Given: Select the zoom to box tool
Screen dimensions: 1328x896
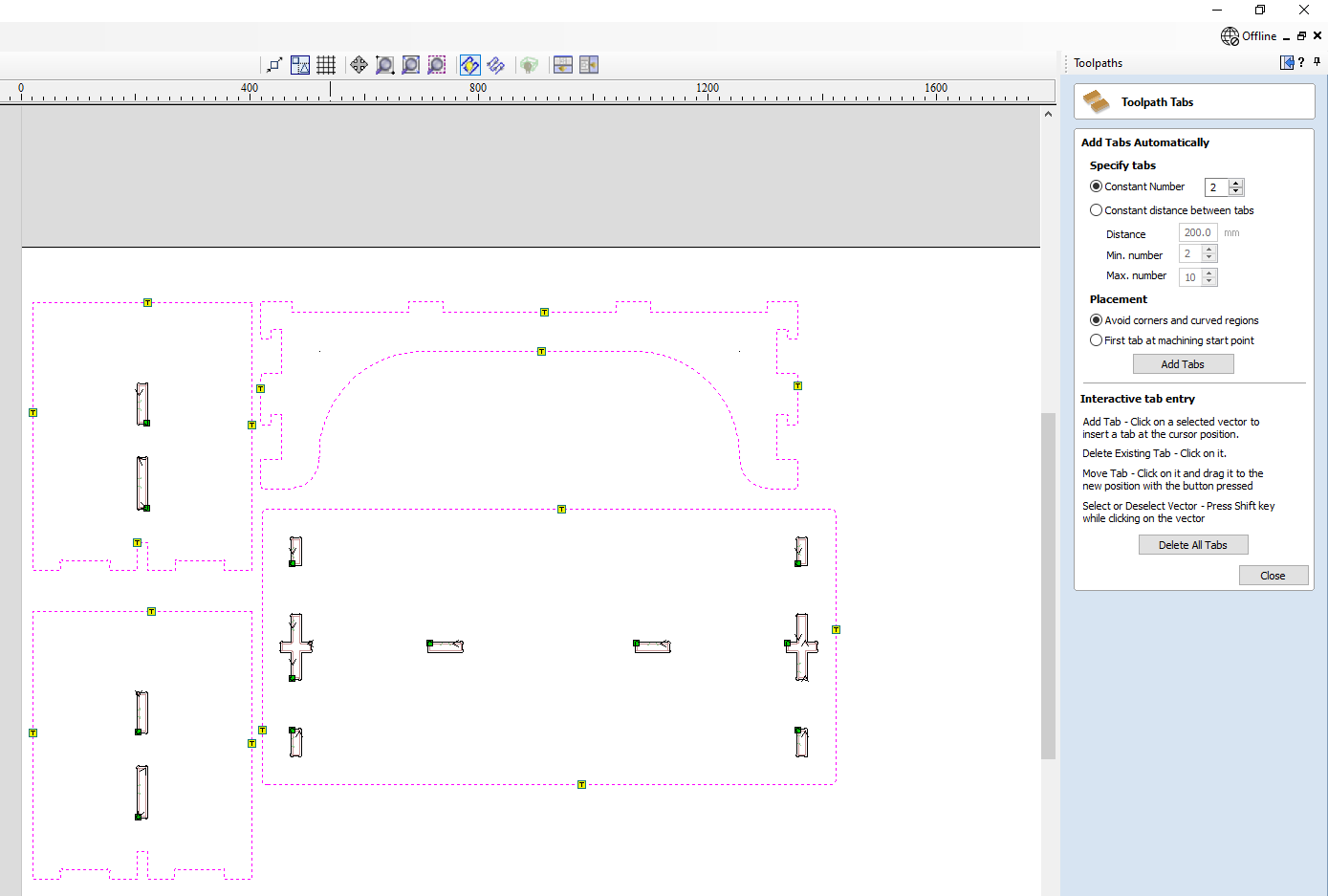Looking at the screenshot, I should click(384, 65).
